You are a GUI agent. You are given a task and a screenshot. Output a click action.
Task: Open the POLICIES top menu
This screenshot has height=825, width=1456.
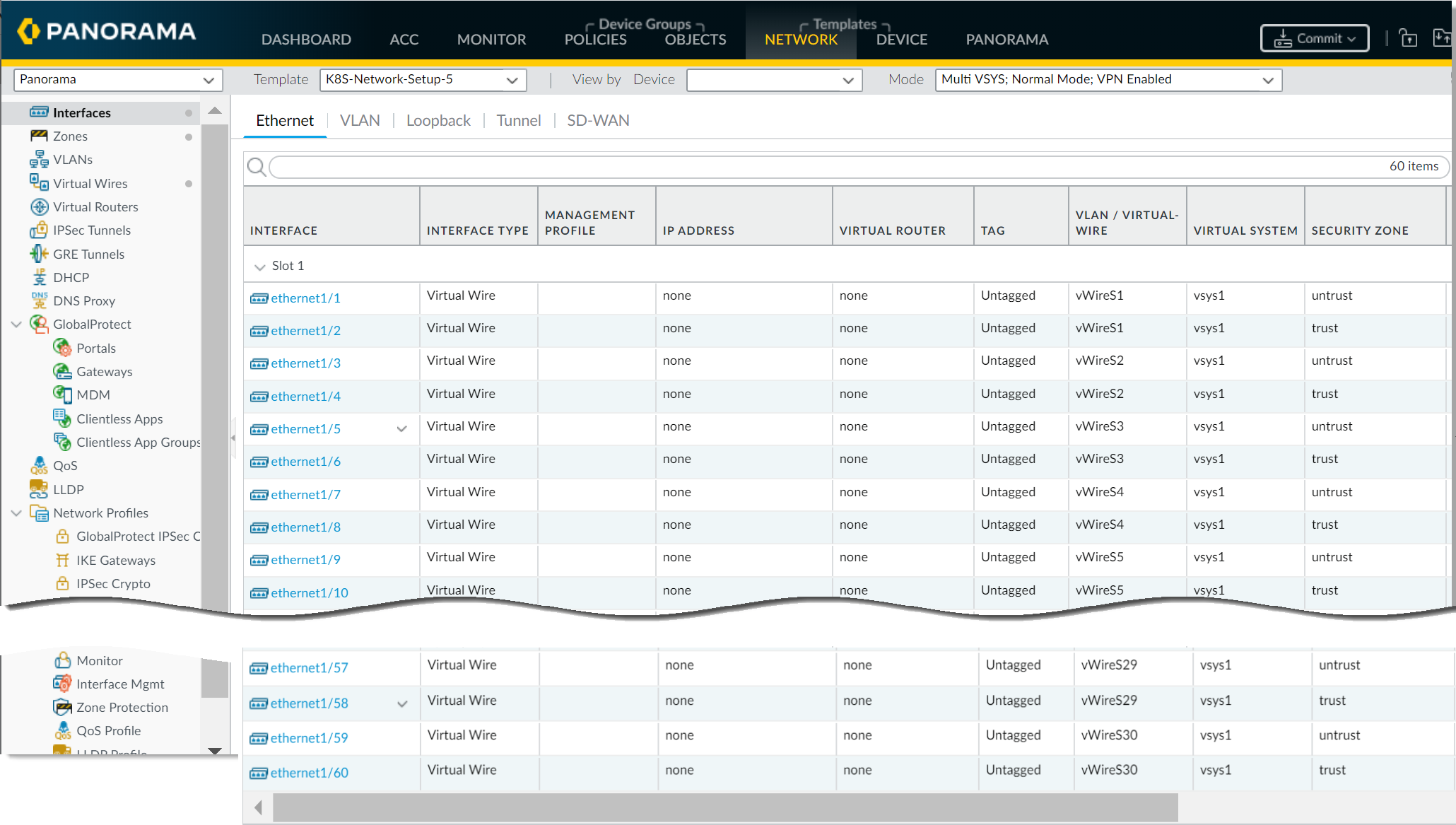coord(595,40)
